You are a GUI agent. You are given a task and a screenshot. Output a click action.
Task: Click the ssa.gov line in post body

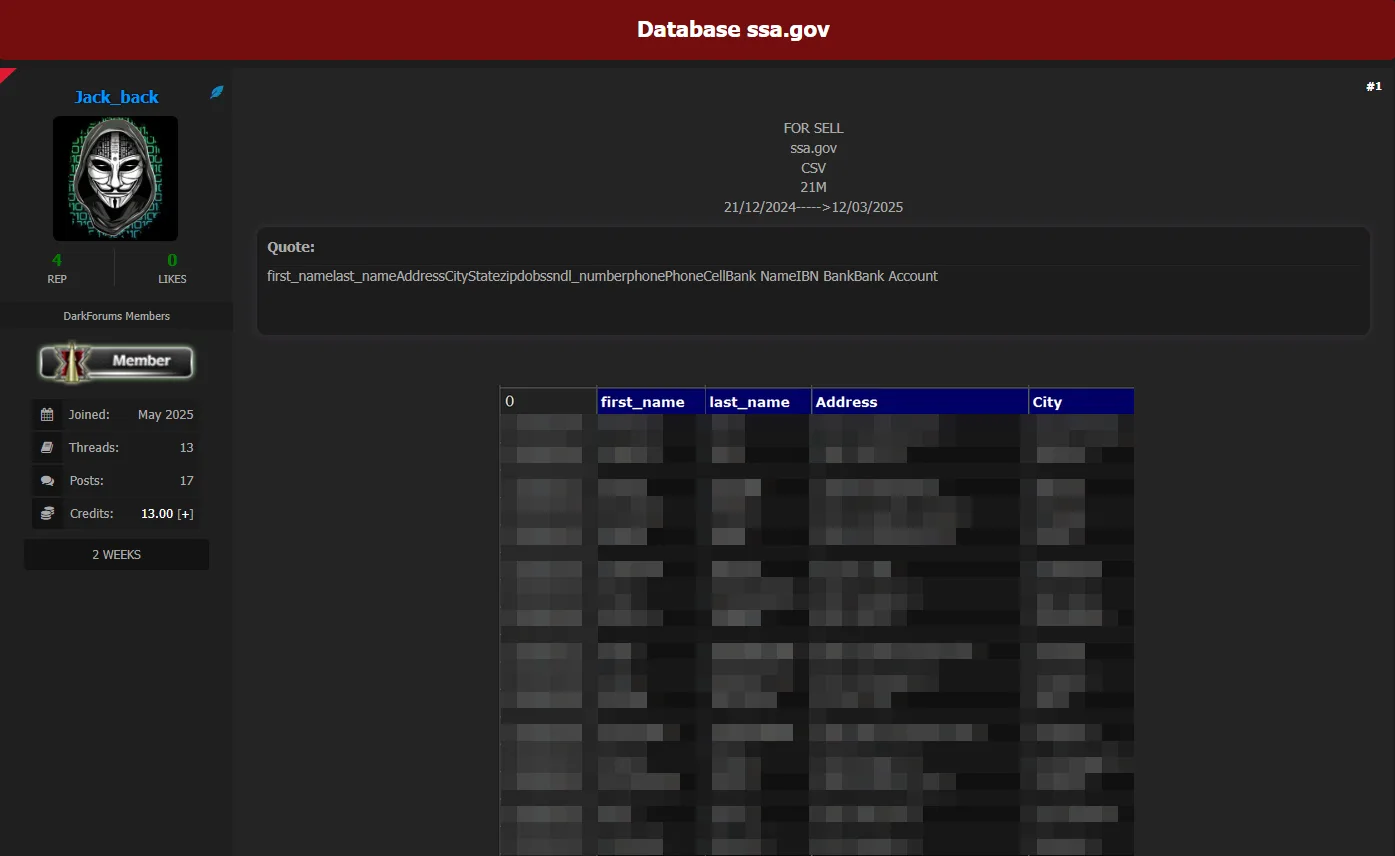coord(813,148)
